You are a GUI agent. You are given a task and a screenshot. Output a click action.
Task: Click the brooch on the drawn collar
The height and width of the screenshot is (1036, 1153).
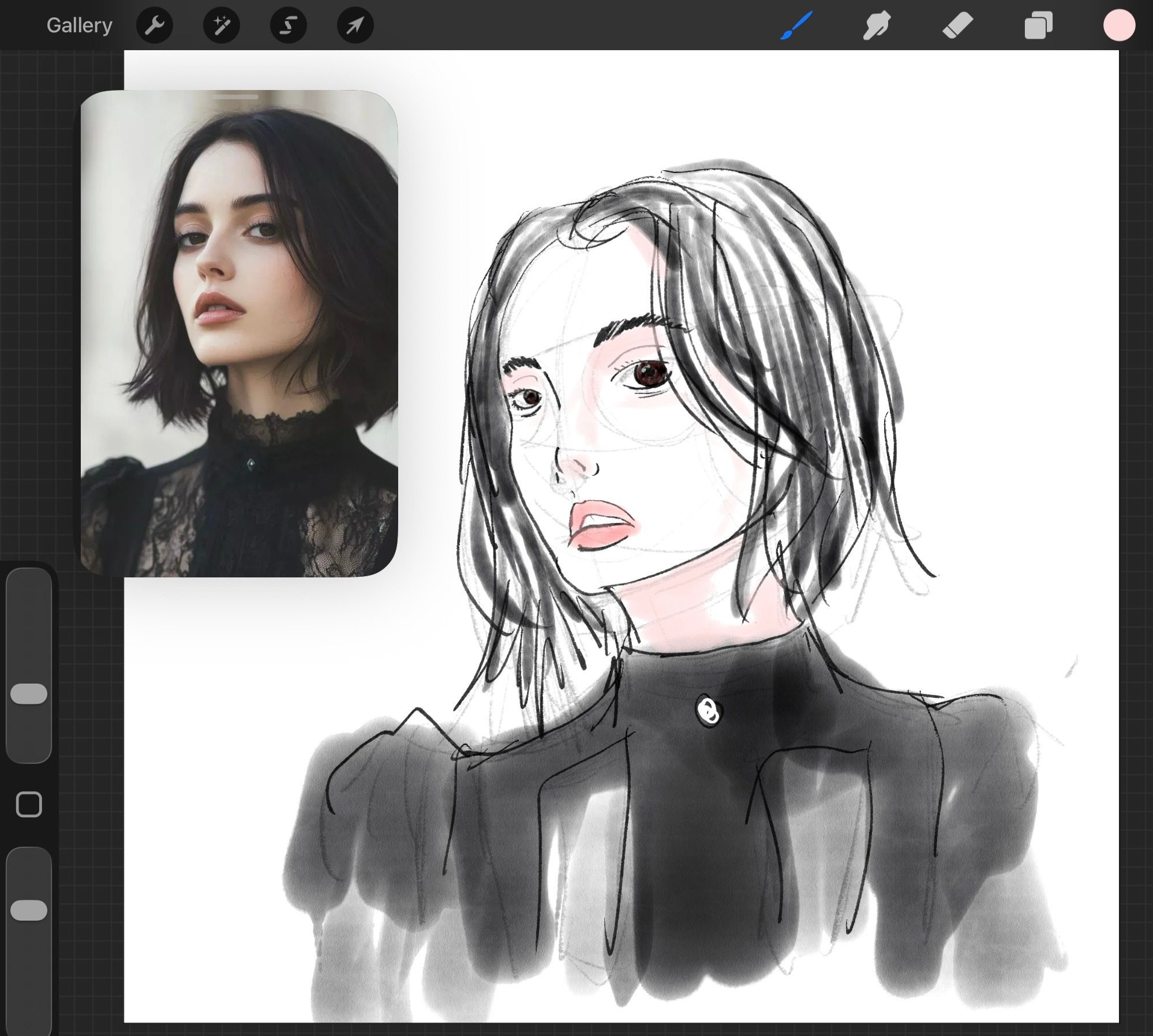pos(708,711)
